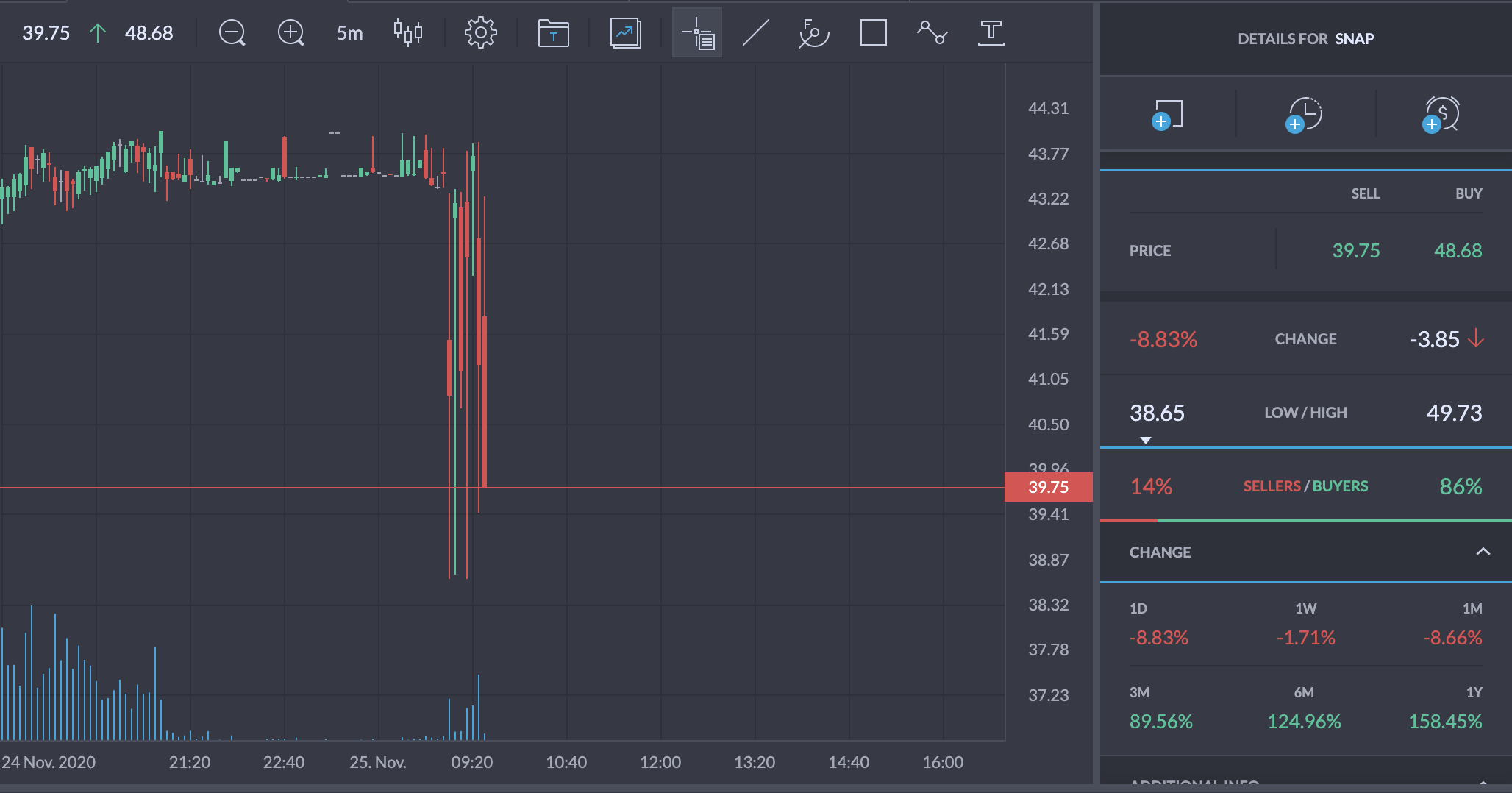This screenshot has width=1512, height=793.
Task: Click the BUY price 48.68
Action: click(1458, 251)
